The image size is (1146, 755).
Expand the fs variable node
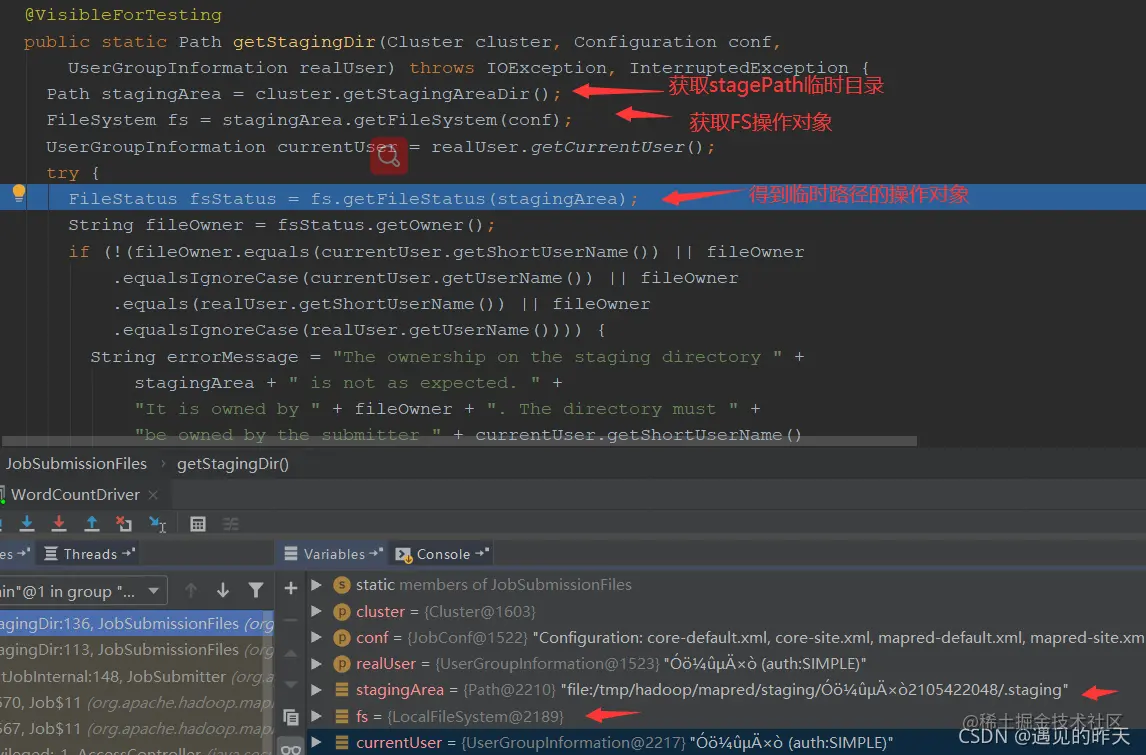[316, 716]
